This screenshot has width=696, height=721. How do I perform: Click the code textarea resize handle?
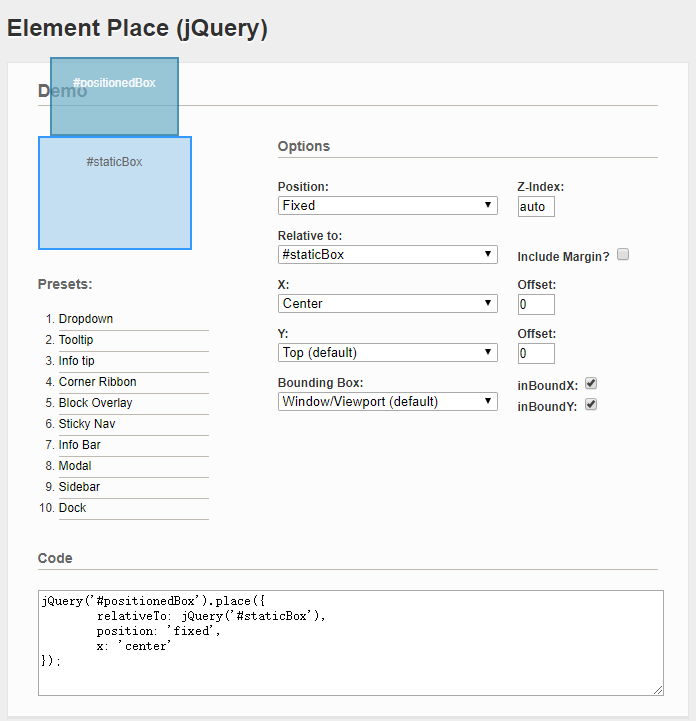point(658,690)
